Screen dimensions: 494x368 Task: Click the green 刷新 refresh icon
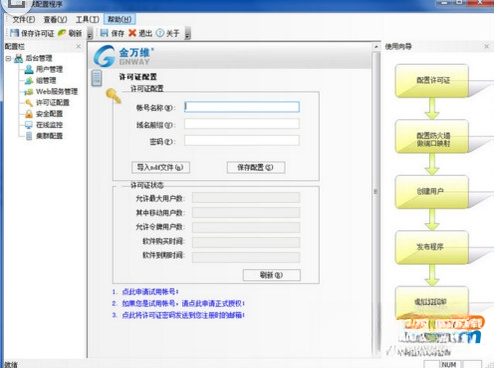62,33
